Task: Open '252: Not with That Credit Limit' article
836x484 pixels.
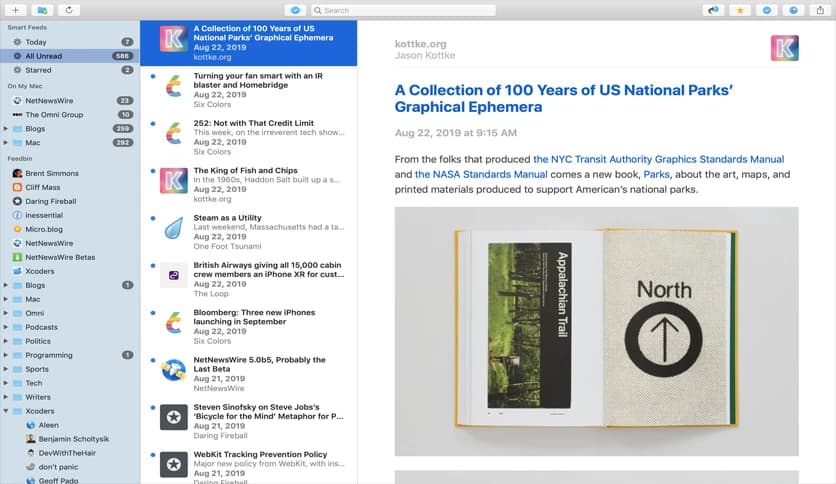Action: click(248, 137)
